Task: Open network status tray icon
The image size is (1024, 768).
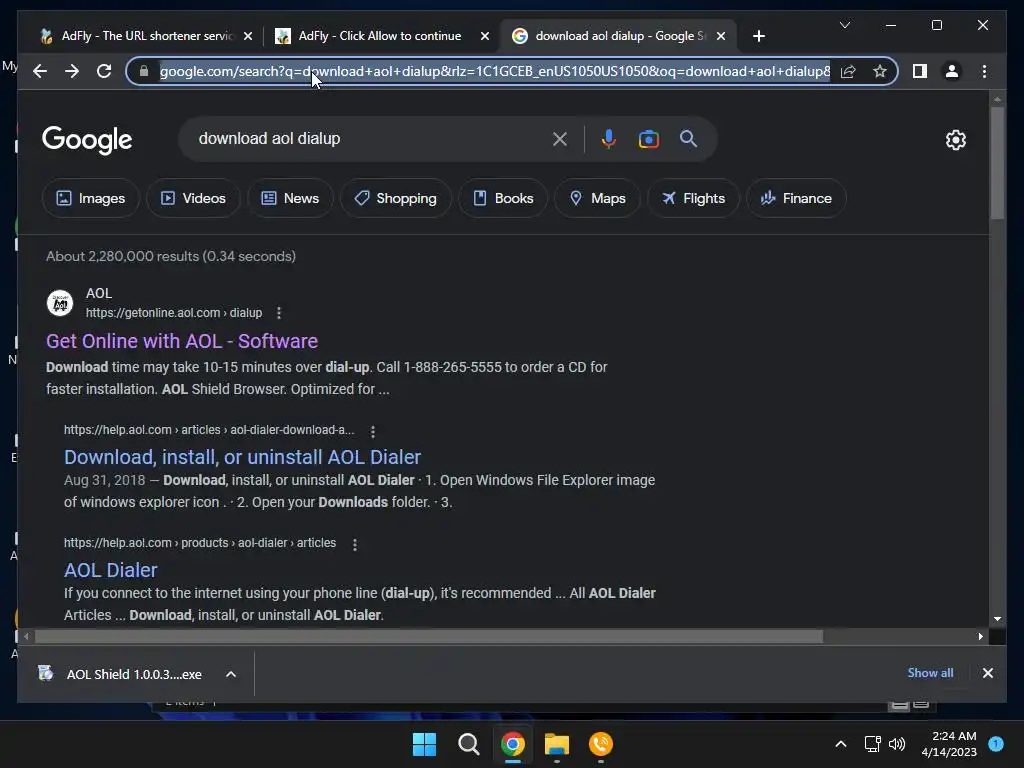Action: coord(872,744)
